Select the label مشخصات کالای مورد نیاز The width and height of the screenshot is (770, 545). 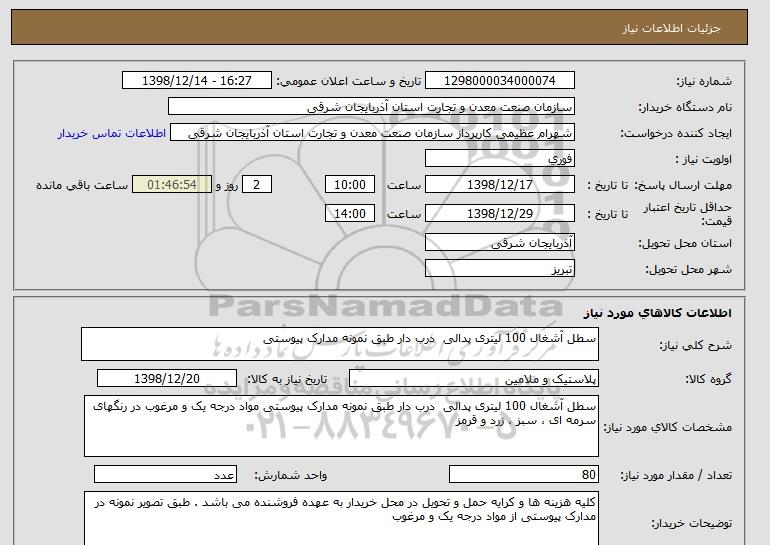pyautogui.click(x=667, y=427)
